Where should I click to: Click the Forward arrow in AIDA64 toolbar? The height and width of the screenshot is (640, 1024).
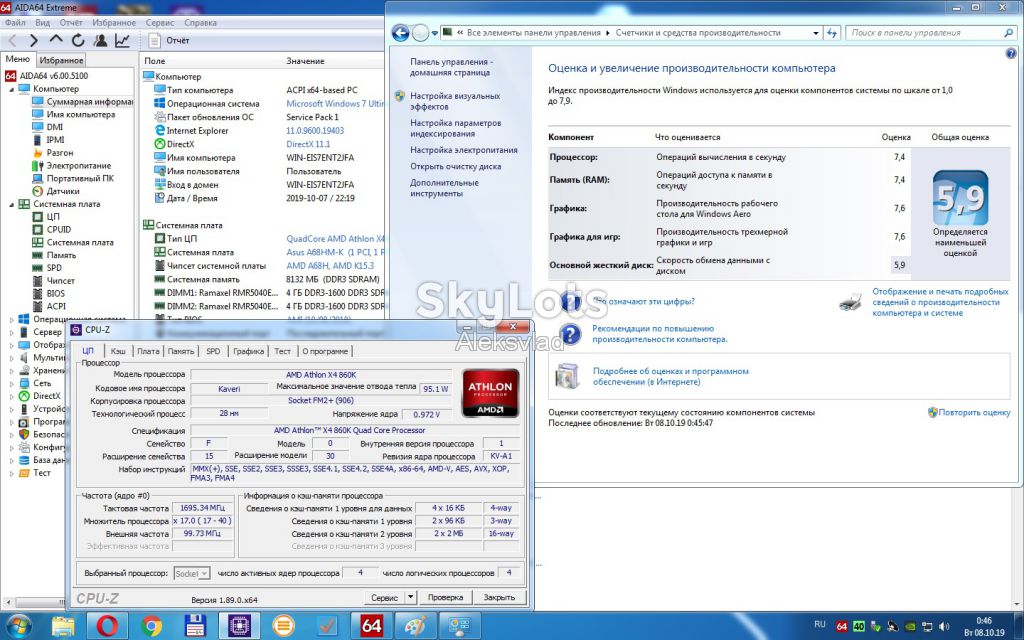coord(33,40)
